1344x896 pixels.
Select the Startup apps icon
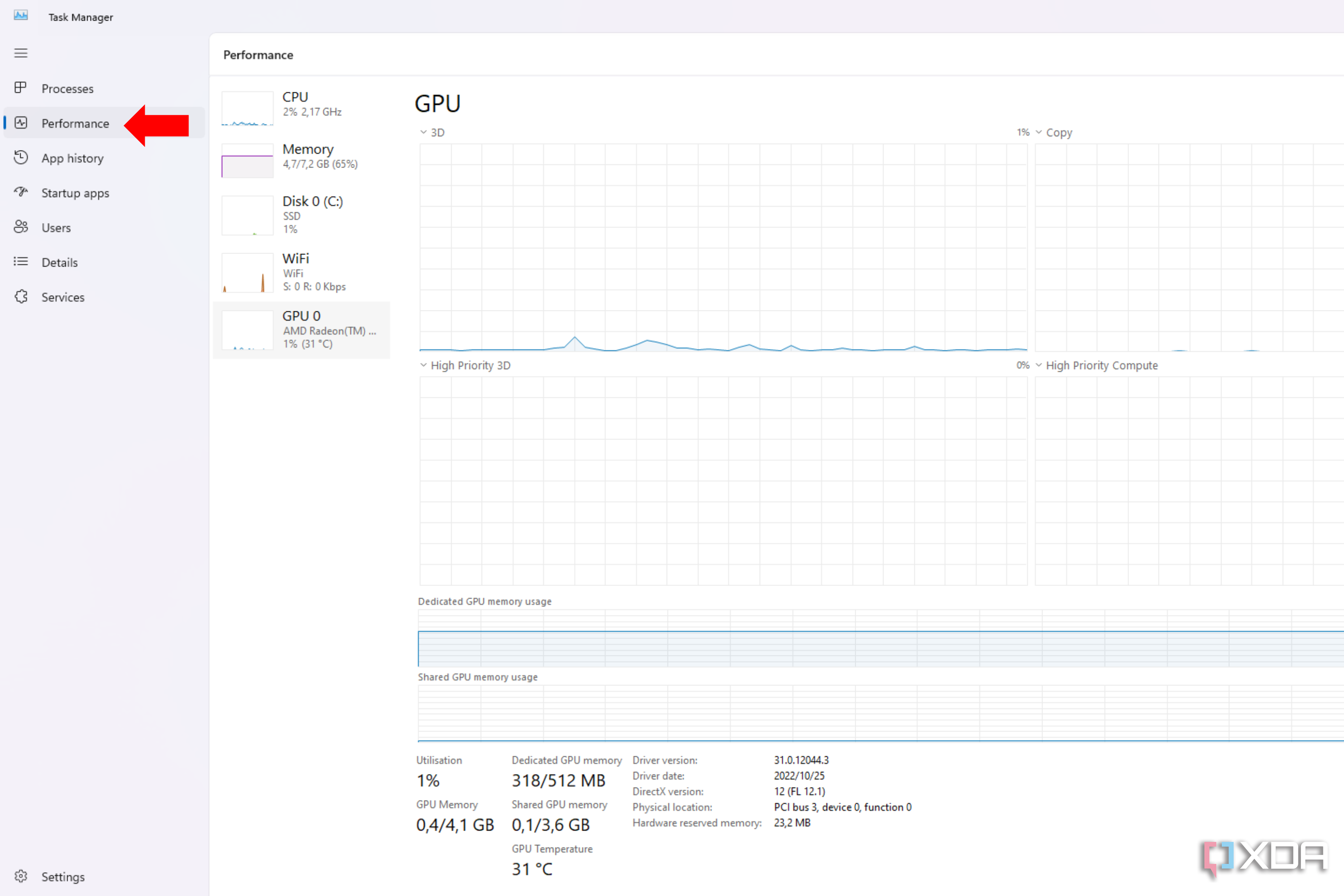(x=21, y=193)
